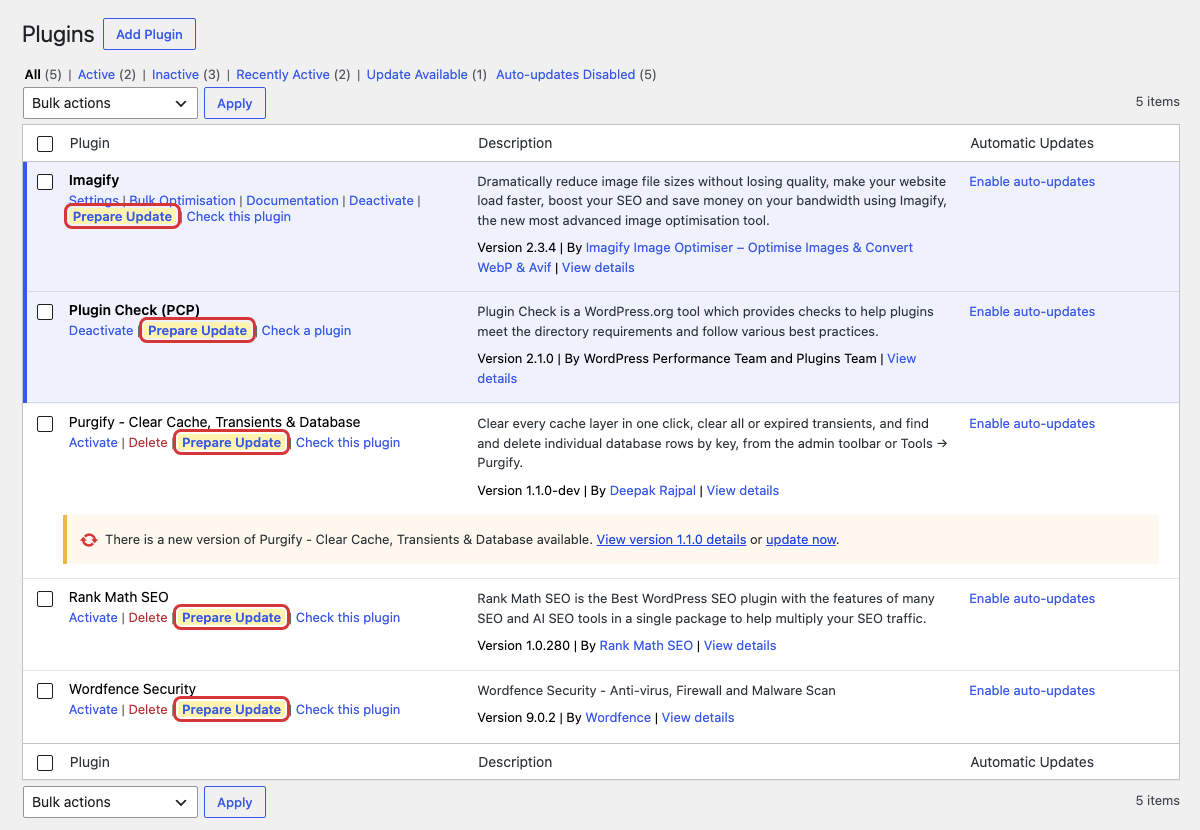Deactivate the Plugin Check plugin
This screenshot has width=1200, height=830.
coord(101,331)
